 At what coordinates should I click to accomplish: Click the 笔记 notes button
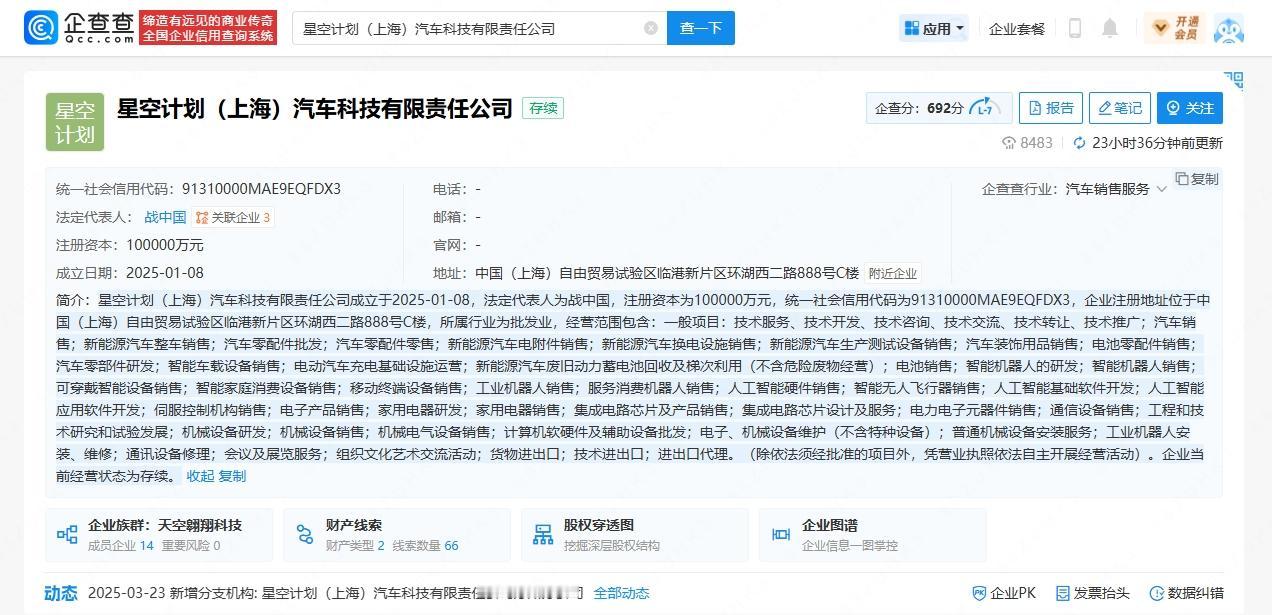(x=1119, y=108)
